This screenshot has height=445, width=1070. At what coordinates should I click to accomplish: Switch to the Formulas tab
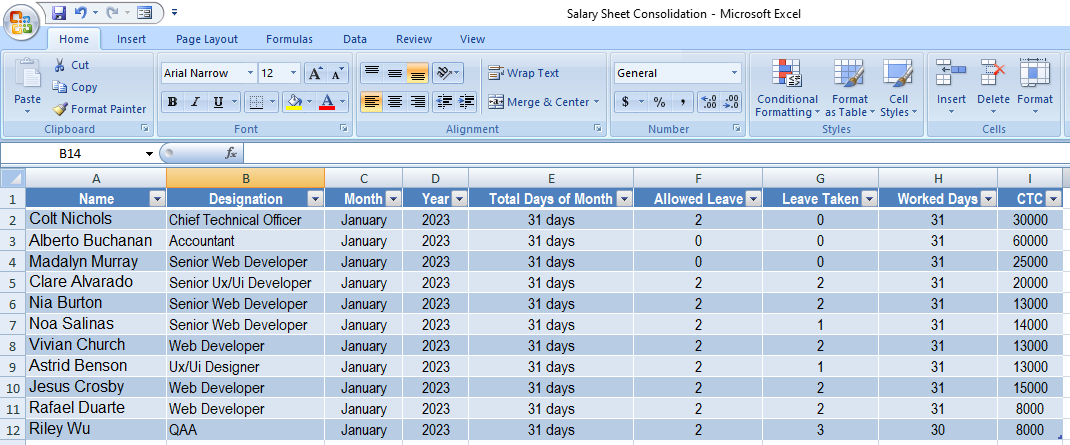click(x=289, y=40)
